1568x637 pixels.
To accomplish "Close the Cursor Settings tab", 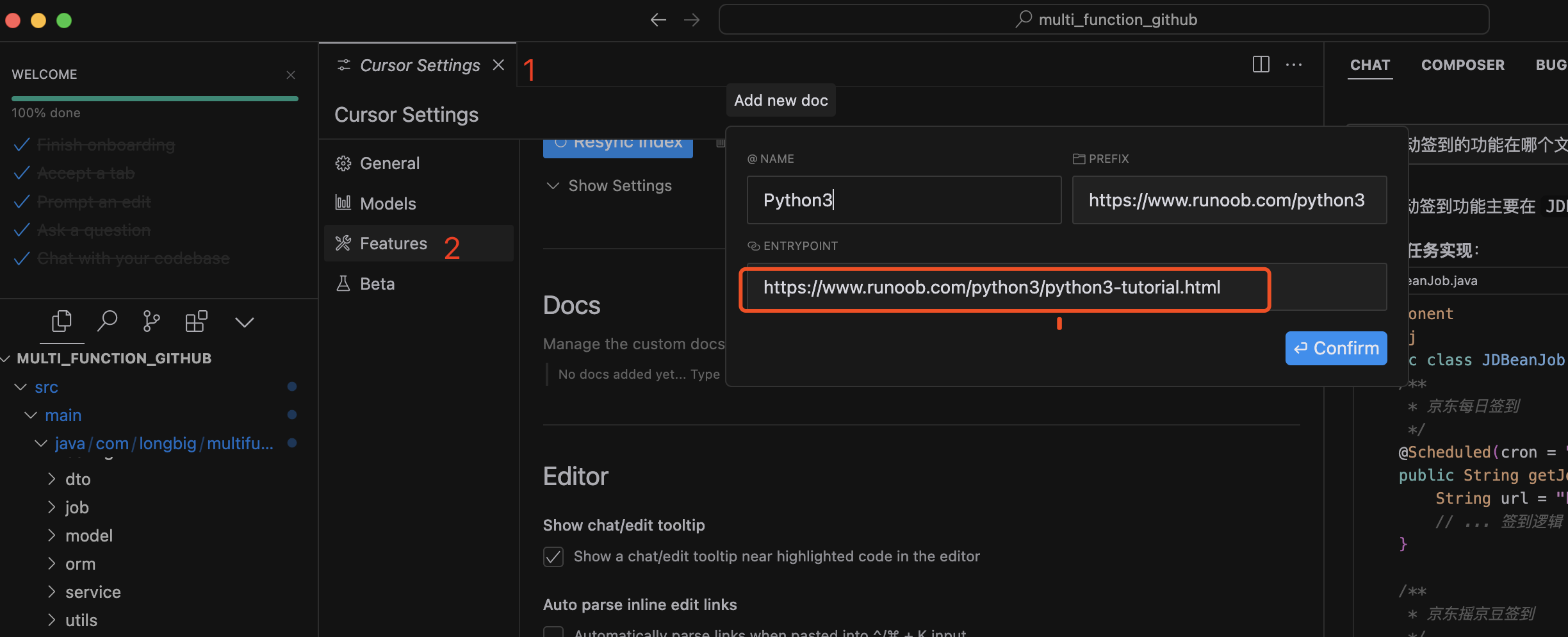I will pos(498,65).
